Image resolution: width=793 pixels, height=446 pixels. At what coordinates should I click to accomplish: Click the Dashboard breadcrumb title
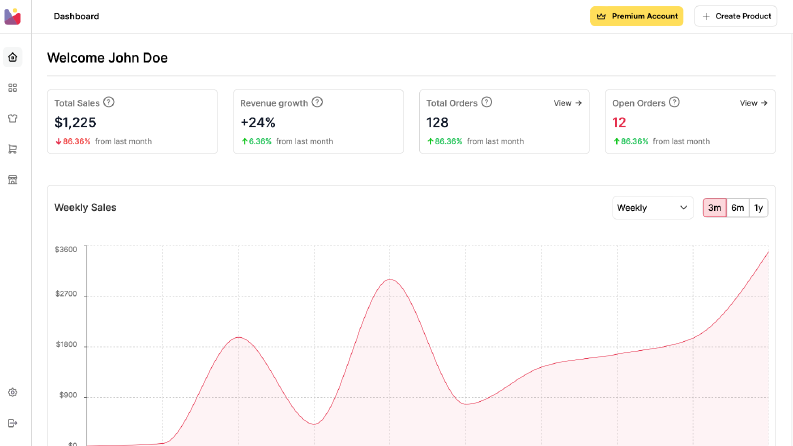pyautogui.click(x=76, y=16)
